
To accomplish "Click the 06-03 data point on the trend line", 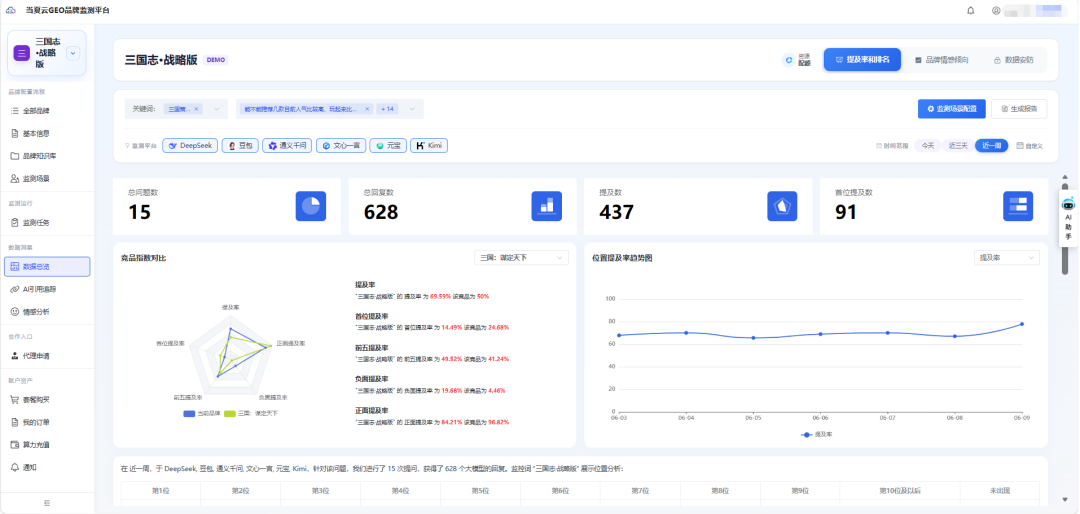I will pos(619,336).
